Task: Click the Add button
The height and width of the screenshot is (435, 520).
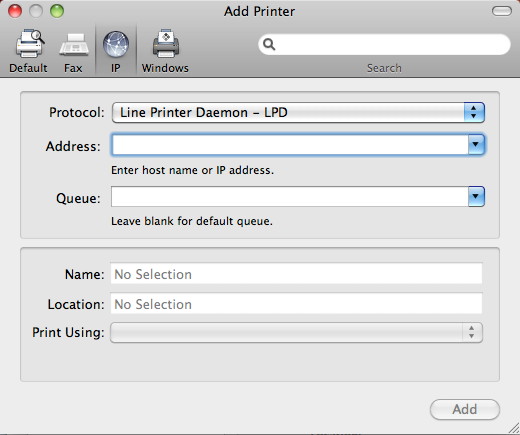Action: 465,409
